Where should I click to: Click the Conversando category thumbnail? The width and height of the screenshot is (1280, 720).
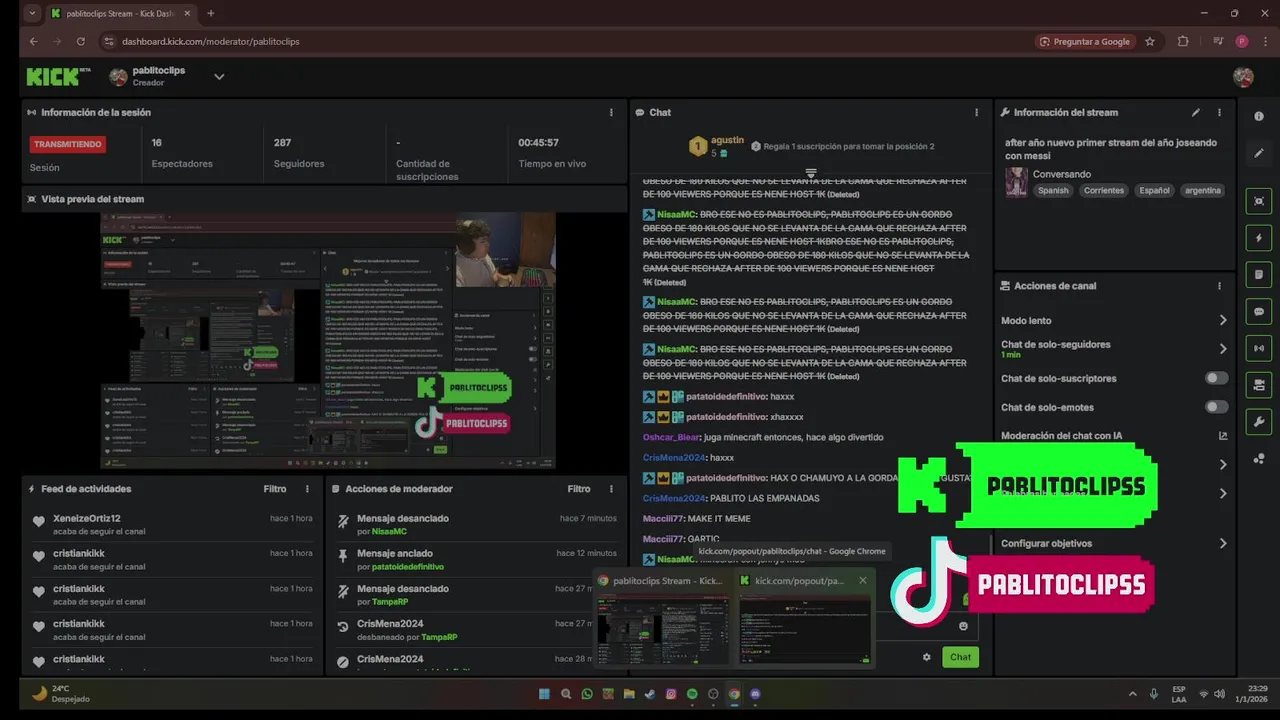[x=1016, y=182]
